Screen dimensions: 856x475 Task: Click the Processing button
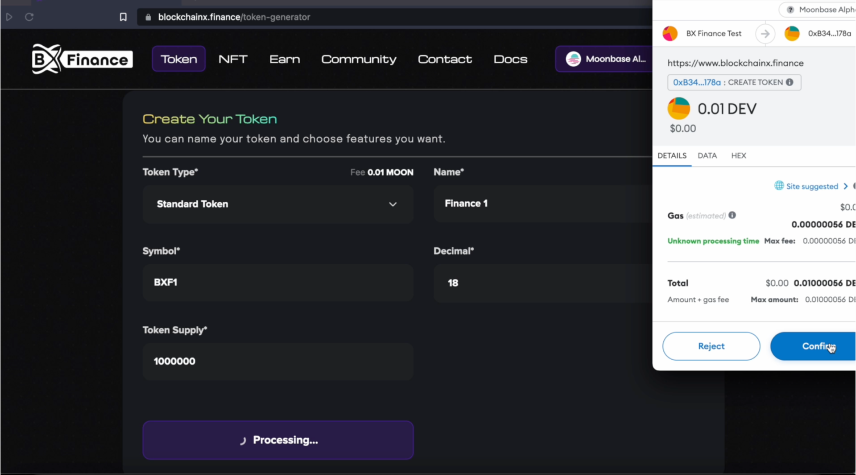pos(278,440)
